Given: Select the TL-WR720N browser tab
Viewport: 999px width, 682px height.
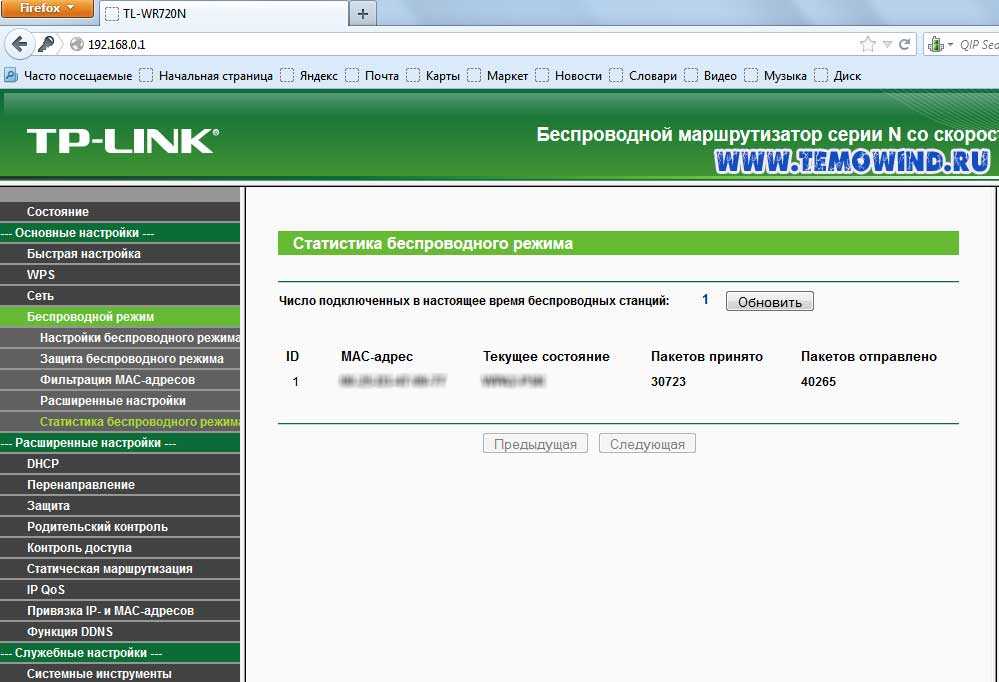Looking at the screenshot, I should (223, 13).
